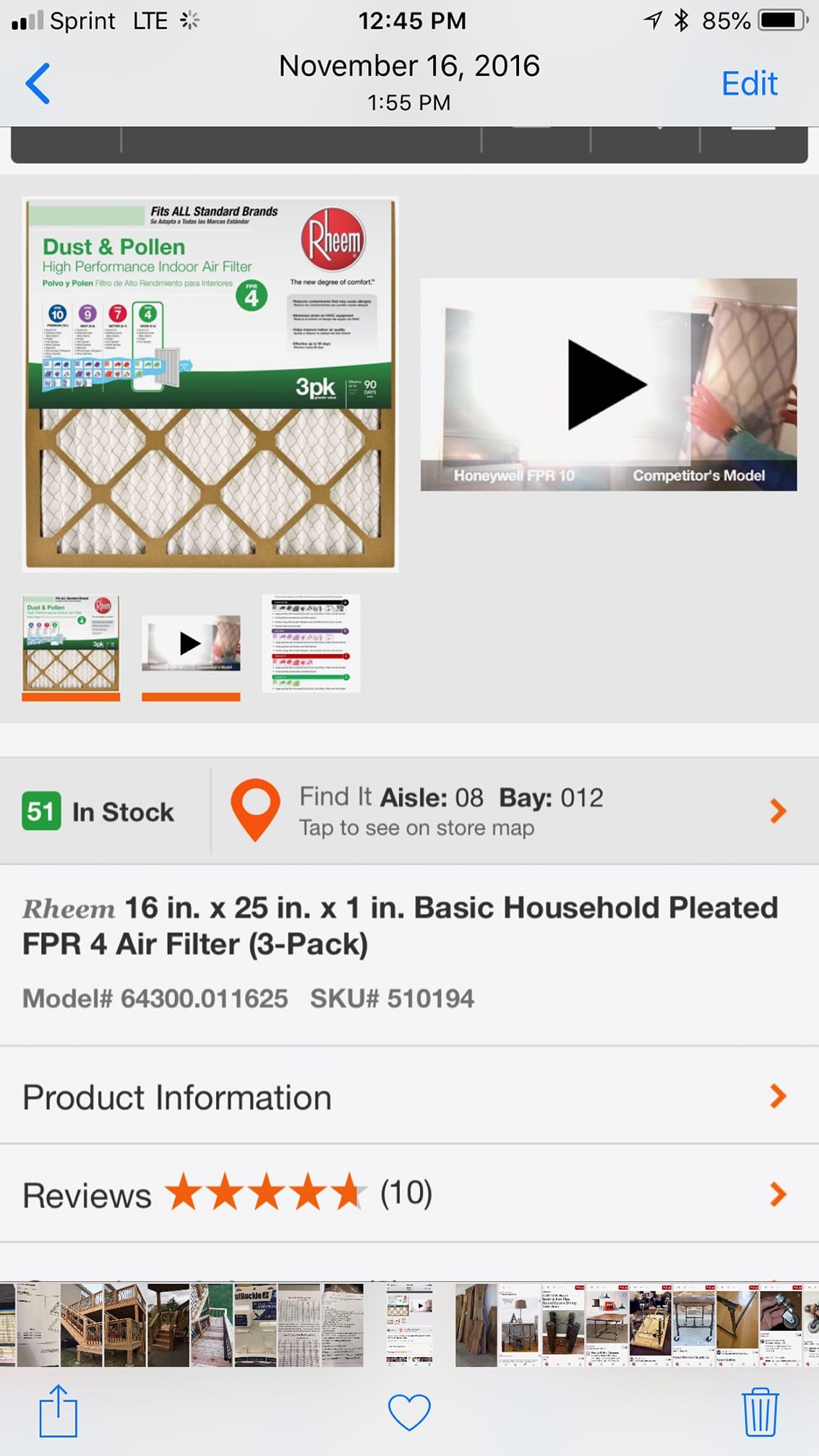Screen dimensions: 819x1456
Task: Select the caster wheel photo in filmstrip
Action: tap(781, 1324)
